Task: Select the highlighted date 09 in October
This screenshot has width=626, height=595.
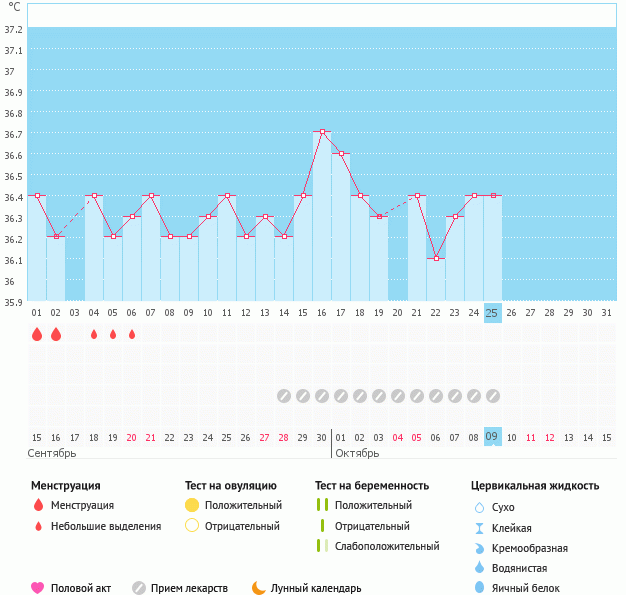Action: pyautogui.click(x=492, y=437)
